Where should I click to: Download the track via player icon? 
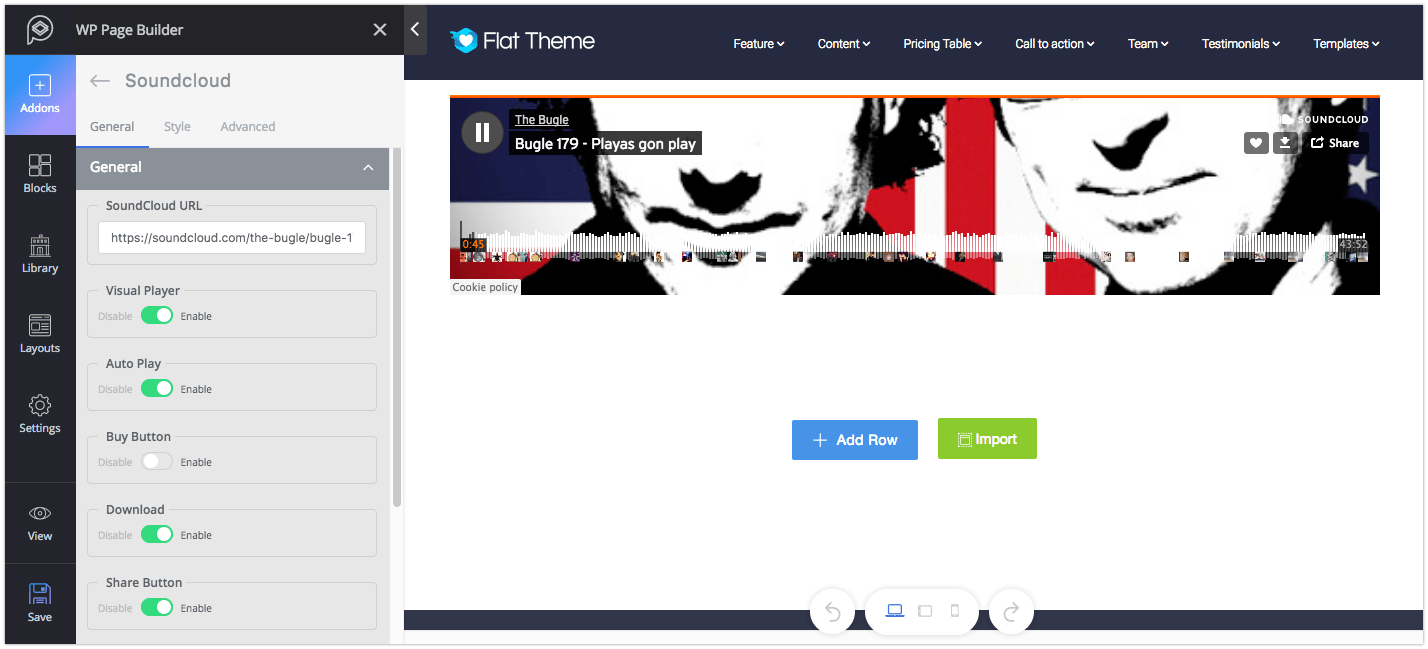(x=1285, y=143)
